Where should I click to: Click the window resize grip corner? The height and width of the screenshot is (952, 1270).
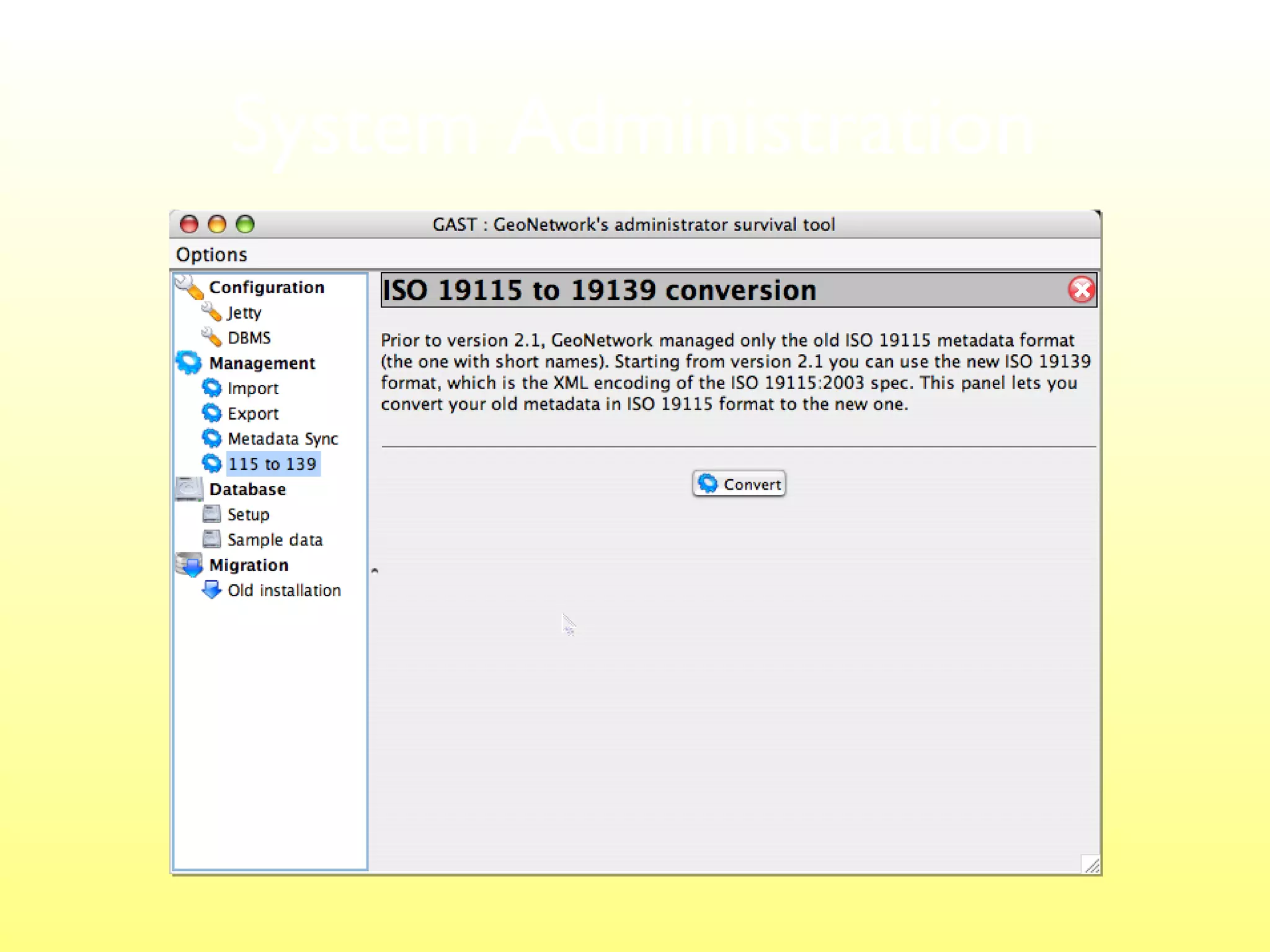click(x=1091, y=865)
